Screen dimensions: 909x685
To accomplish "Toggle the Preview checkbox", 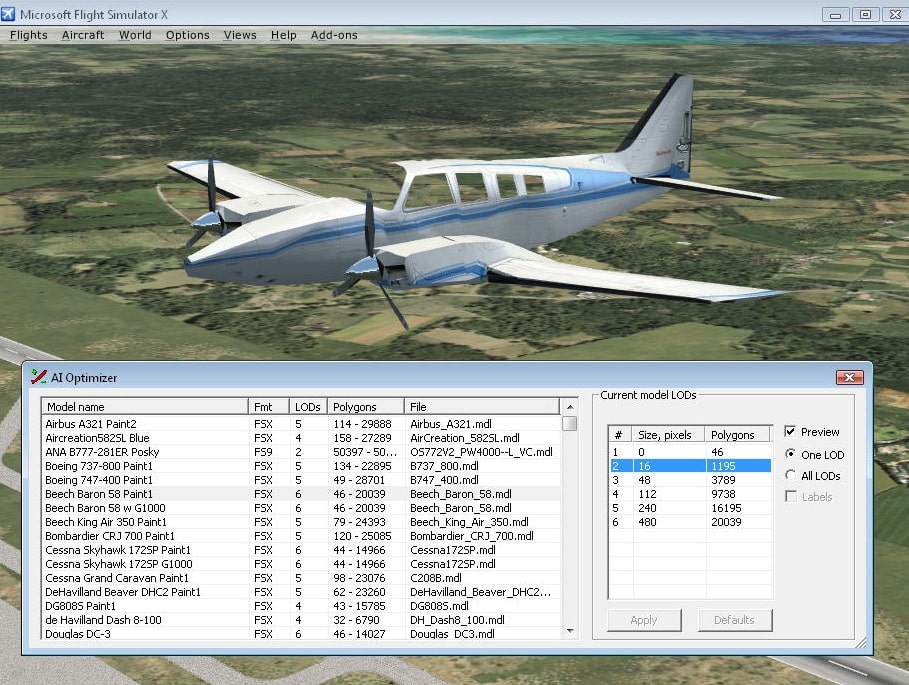I will tap(791, 432).
